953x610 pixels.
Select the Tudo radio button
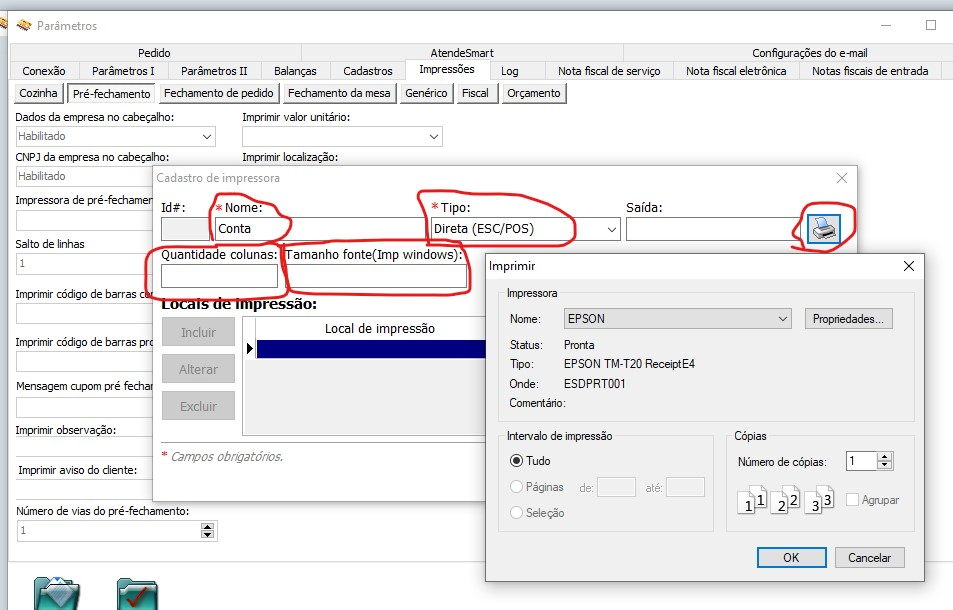[516, 461]
